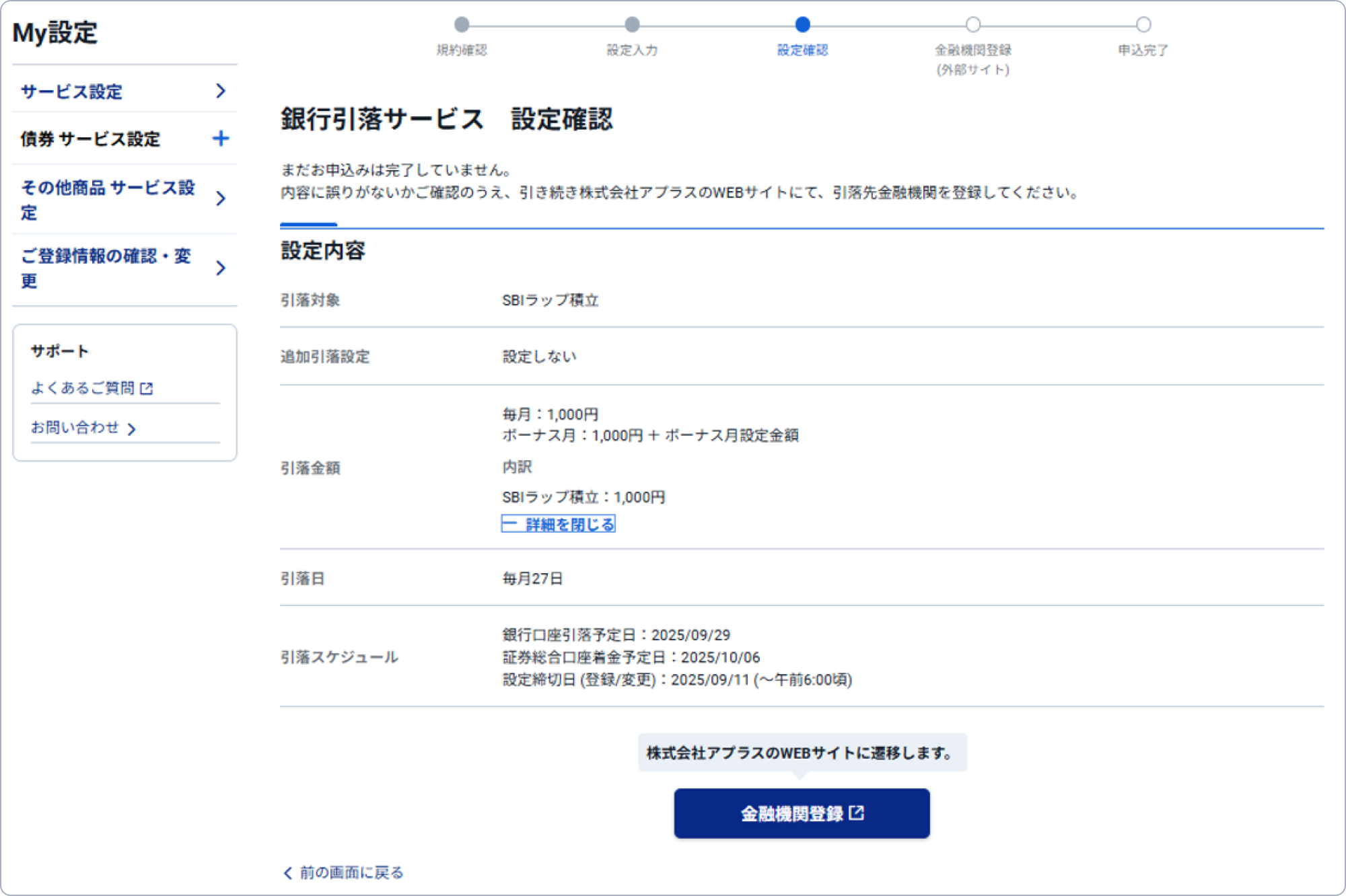This screenshot has height=896, width=1346.
Task: Expand the 債券 サービス設定 menu
Action: [x=91, y=139]
